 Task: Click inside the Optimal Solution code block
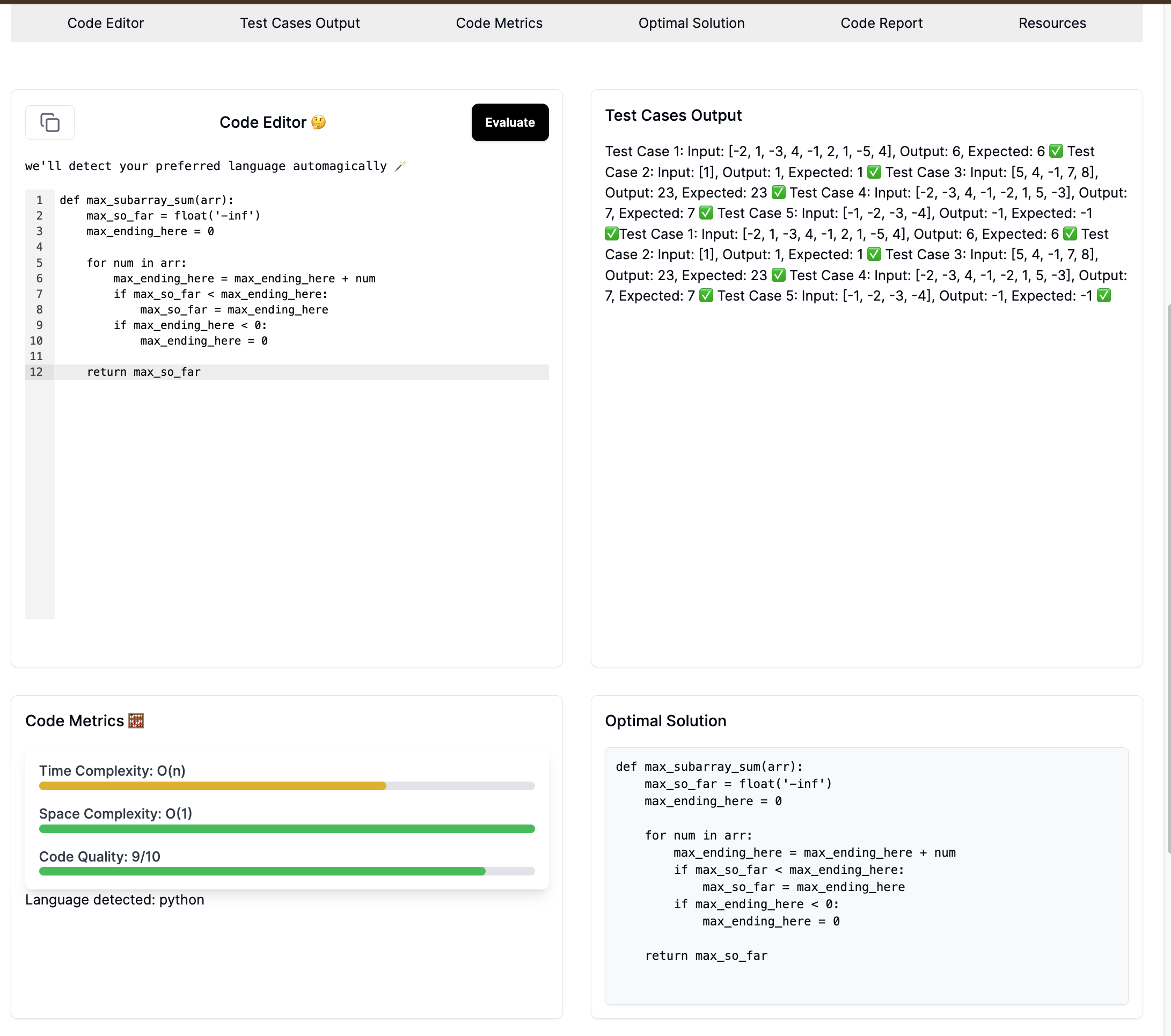click(866, 876)
